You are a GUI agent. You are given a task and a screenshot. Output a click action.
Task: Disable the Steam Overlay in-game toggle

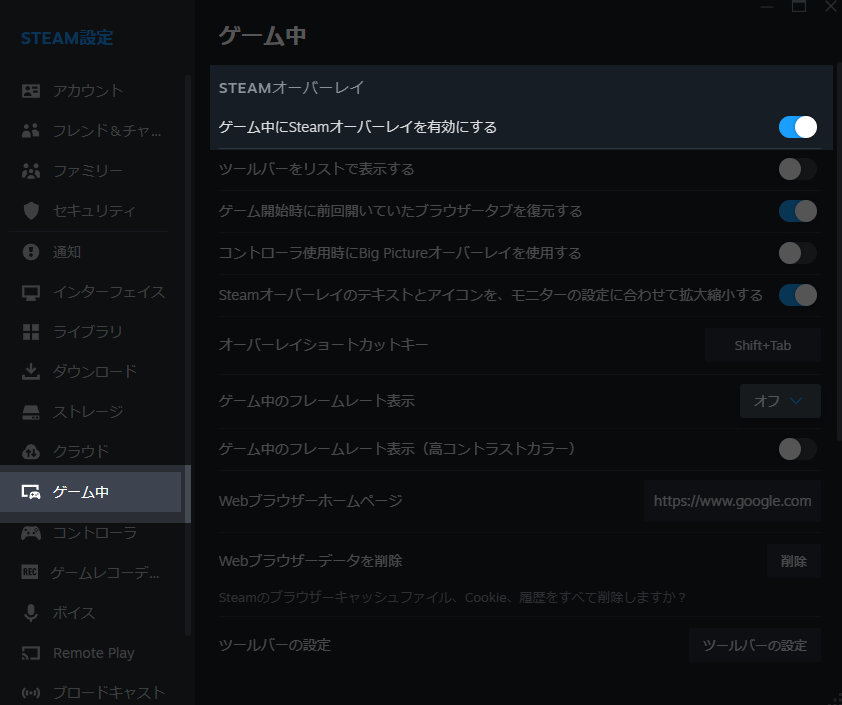[797, 127]
